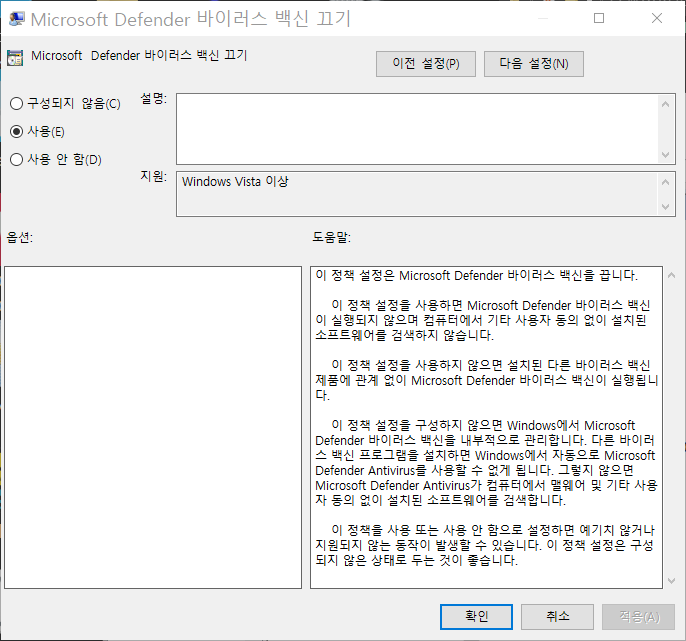686x641 pixels.
Task: Click the heading 'Microsoft Defender 바이러스 백신 끄기'
Action: point(139,56)
